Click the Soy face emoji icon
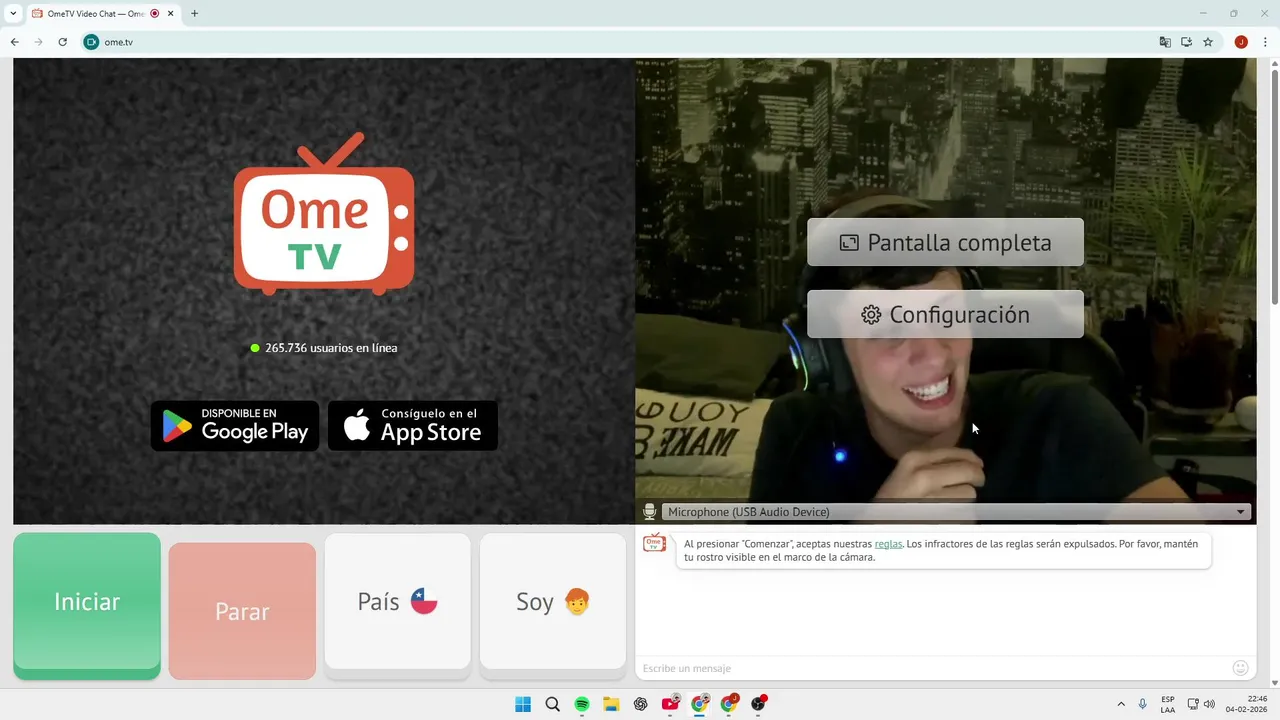Screen dimensions: 1280x720 click(x=577, y=601)
